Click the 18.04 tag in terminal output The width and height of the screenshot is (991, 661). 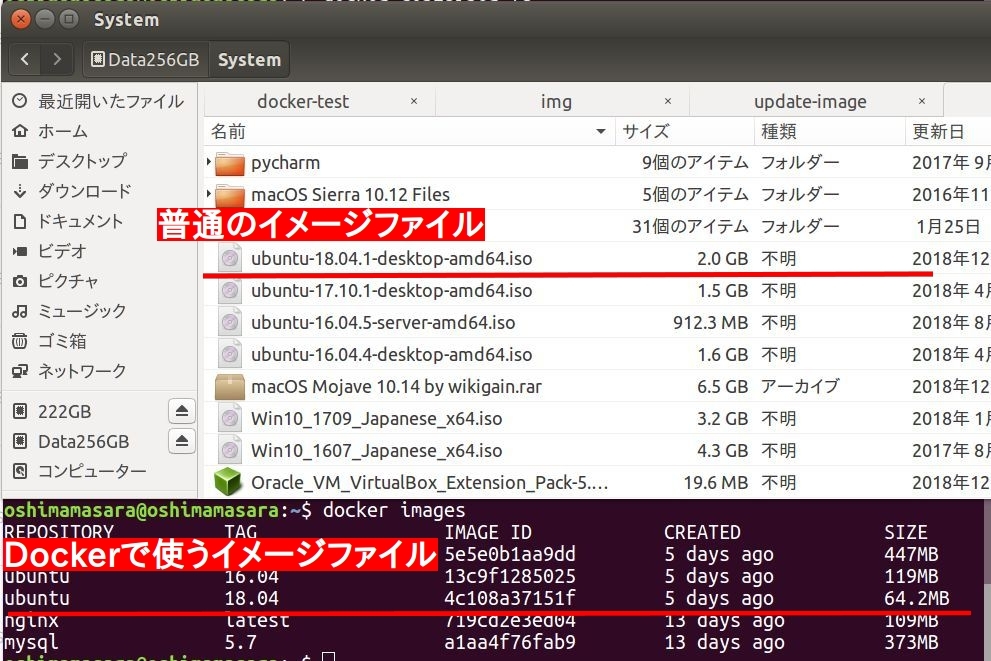(252, 598)
